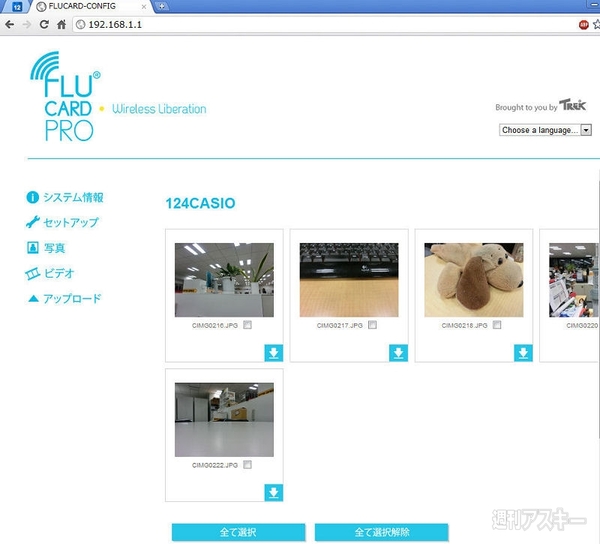
Task: Open the CIMG0218.JPG stuffed dog thumbnail
Action: (474, 280)
